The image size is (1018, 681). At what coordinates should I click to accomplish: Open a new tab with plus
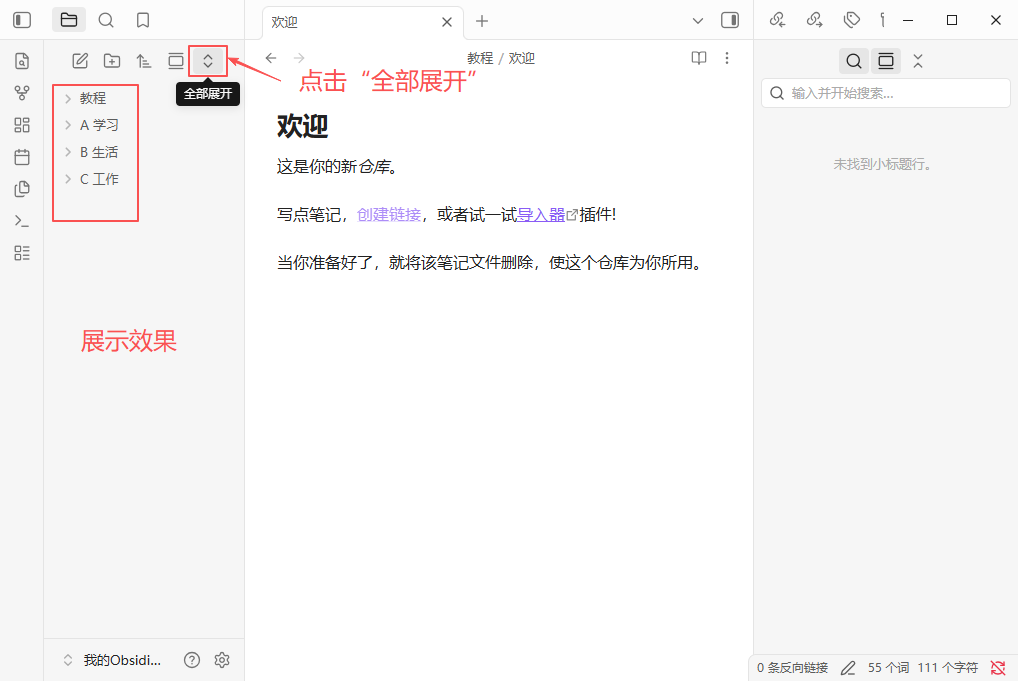click(482, 21)
